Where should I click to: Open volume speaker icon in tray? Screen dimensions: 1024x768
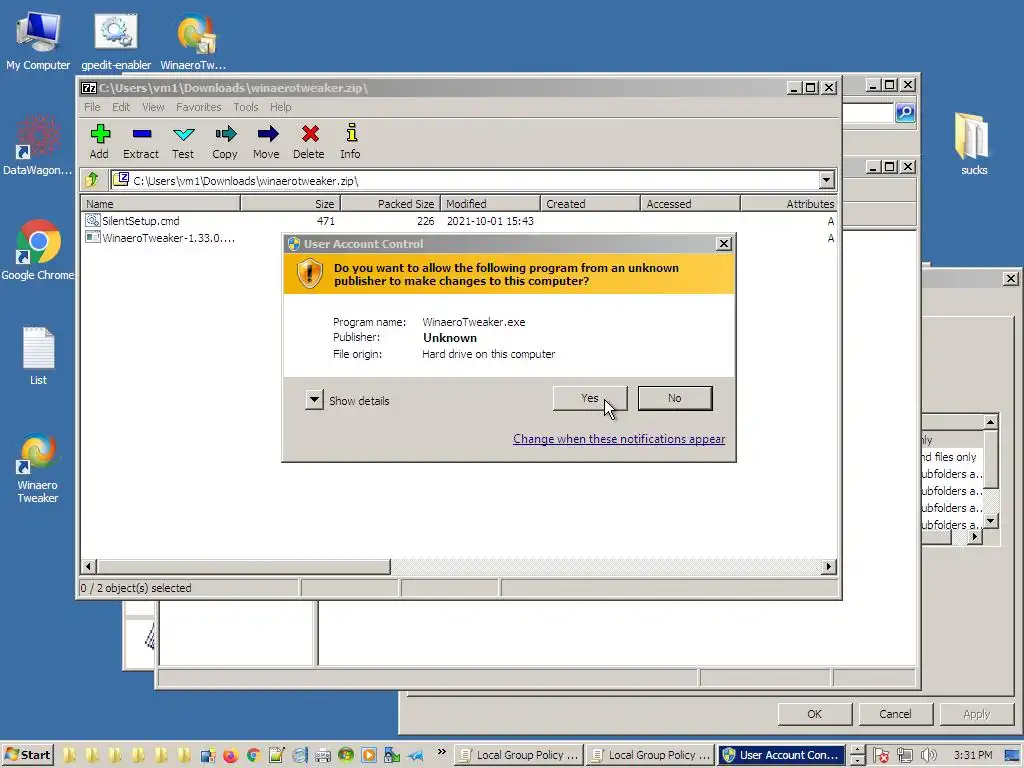click(x=928, y=756)
